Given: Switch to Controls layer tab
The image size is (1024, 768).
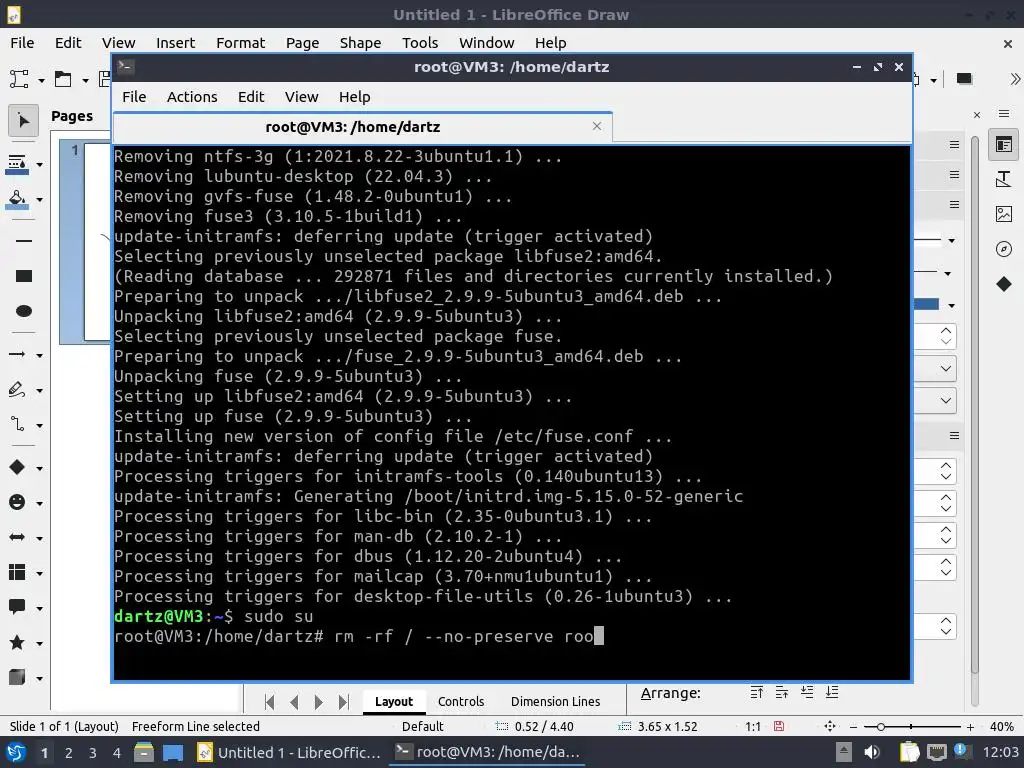Looking at the screenshot, I should tap(460, 701).
